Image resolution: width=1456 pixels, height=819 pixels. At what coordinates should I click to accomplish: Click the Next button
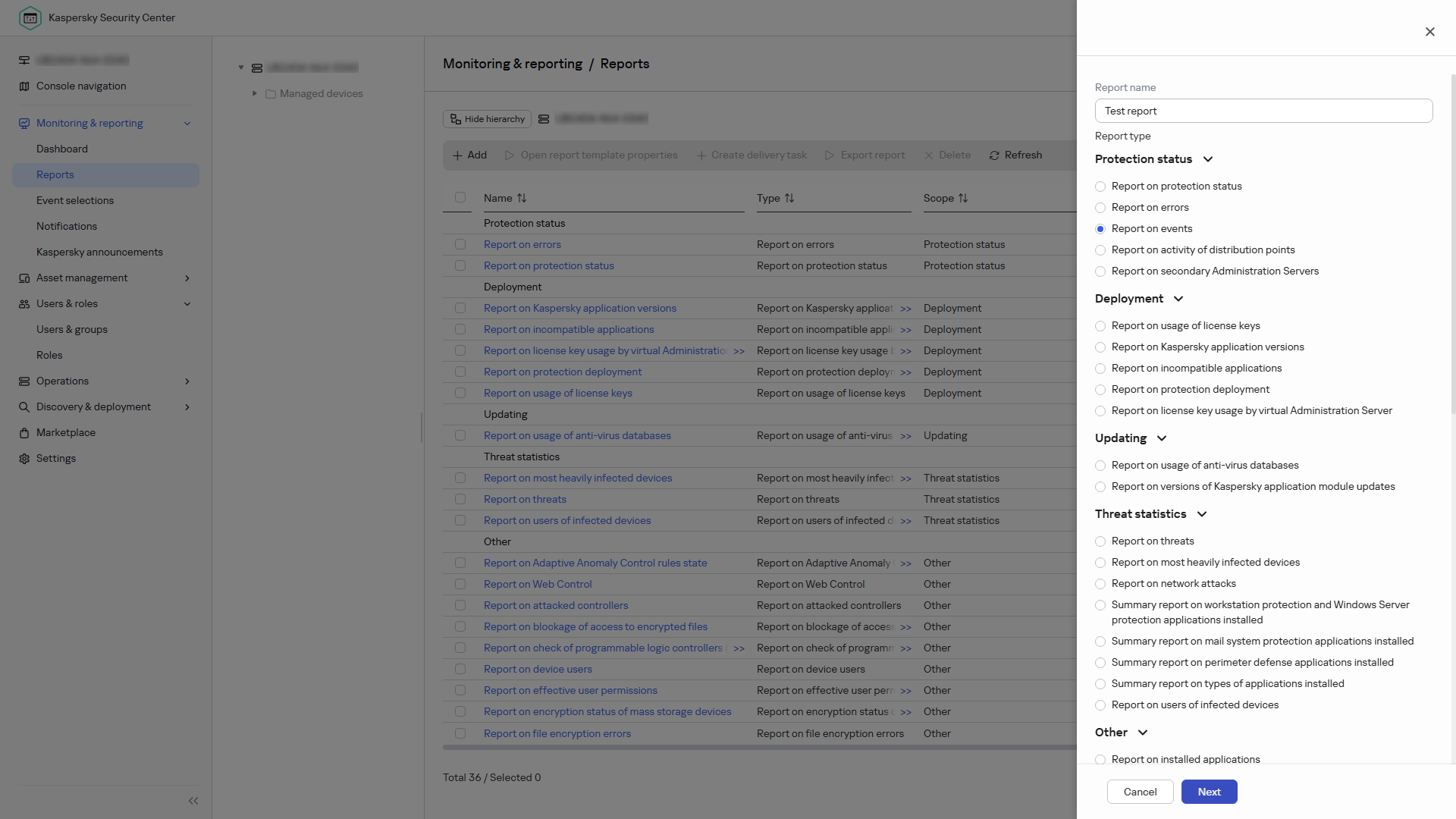(1210, 792)
